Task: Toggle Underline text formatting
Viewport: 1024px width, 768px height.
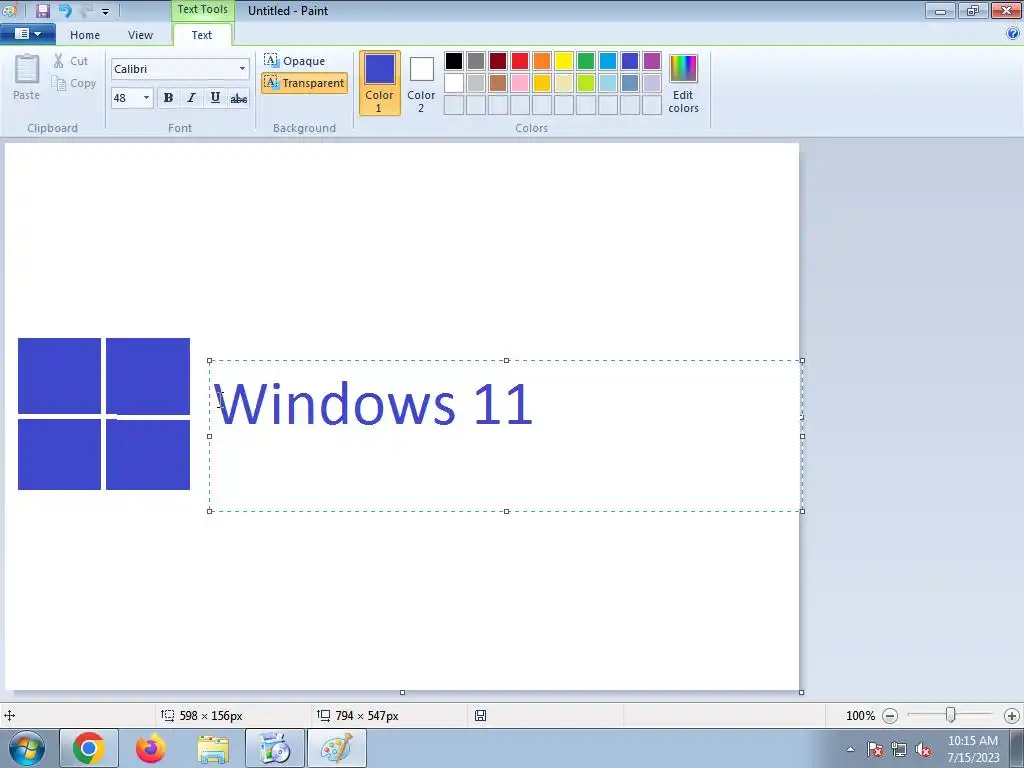Action: click(x=215, y=98)
